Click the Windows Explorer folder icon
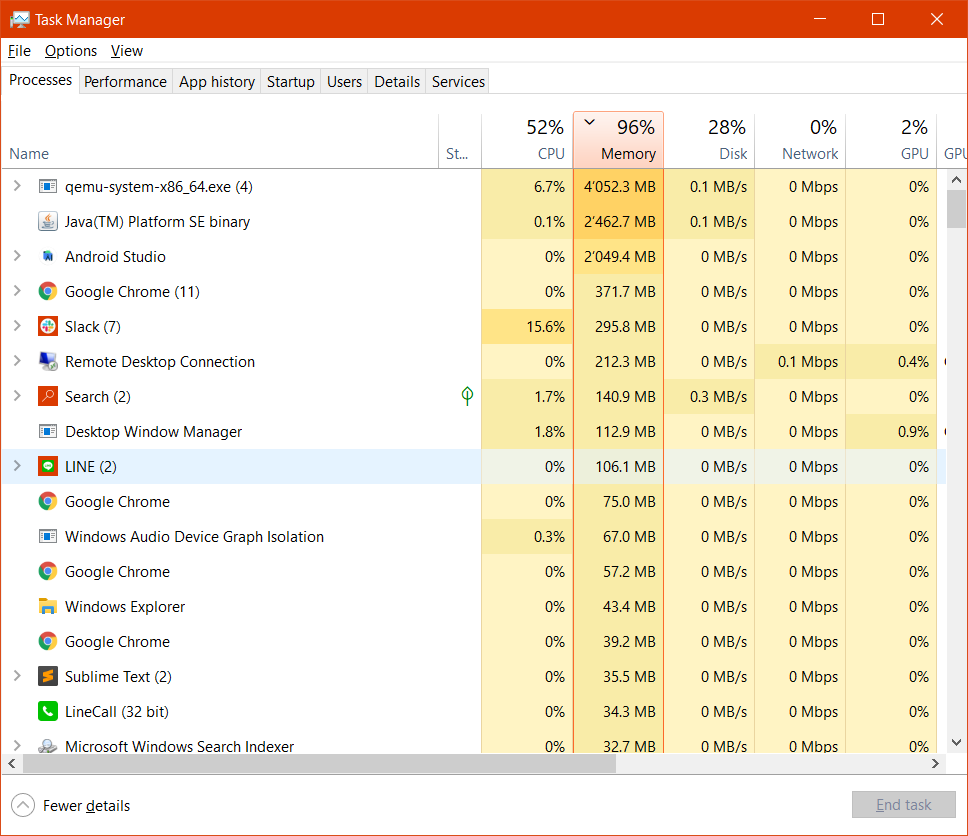 tap(47, 607)
